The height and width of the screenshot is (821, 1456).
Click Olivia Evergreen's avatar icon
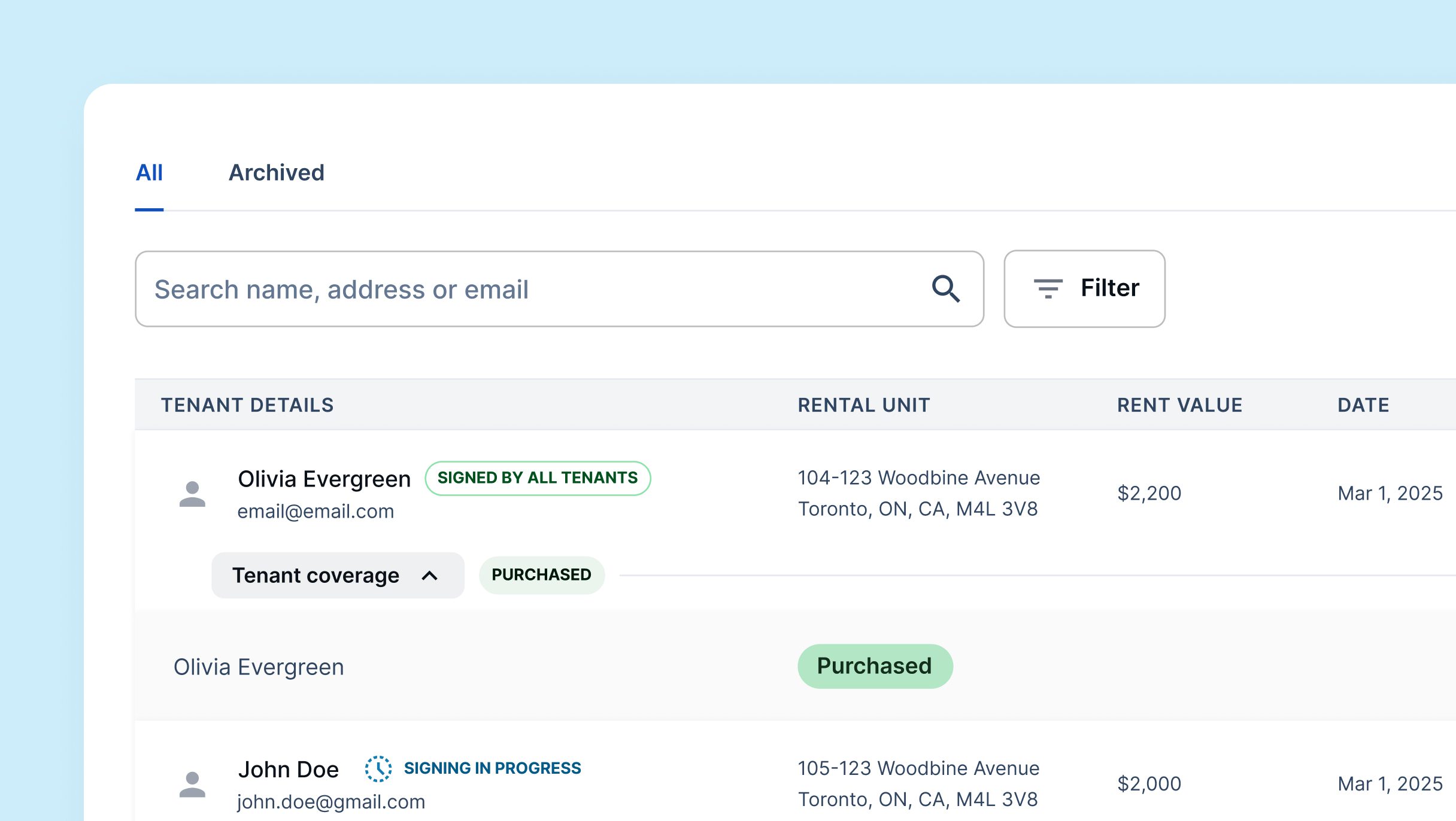click(x=192, y=494)
